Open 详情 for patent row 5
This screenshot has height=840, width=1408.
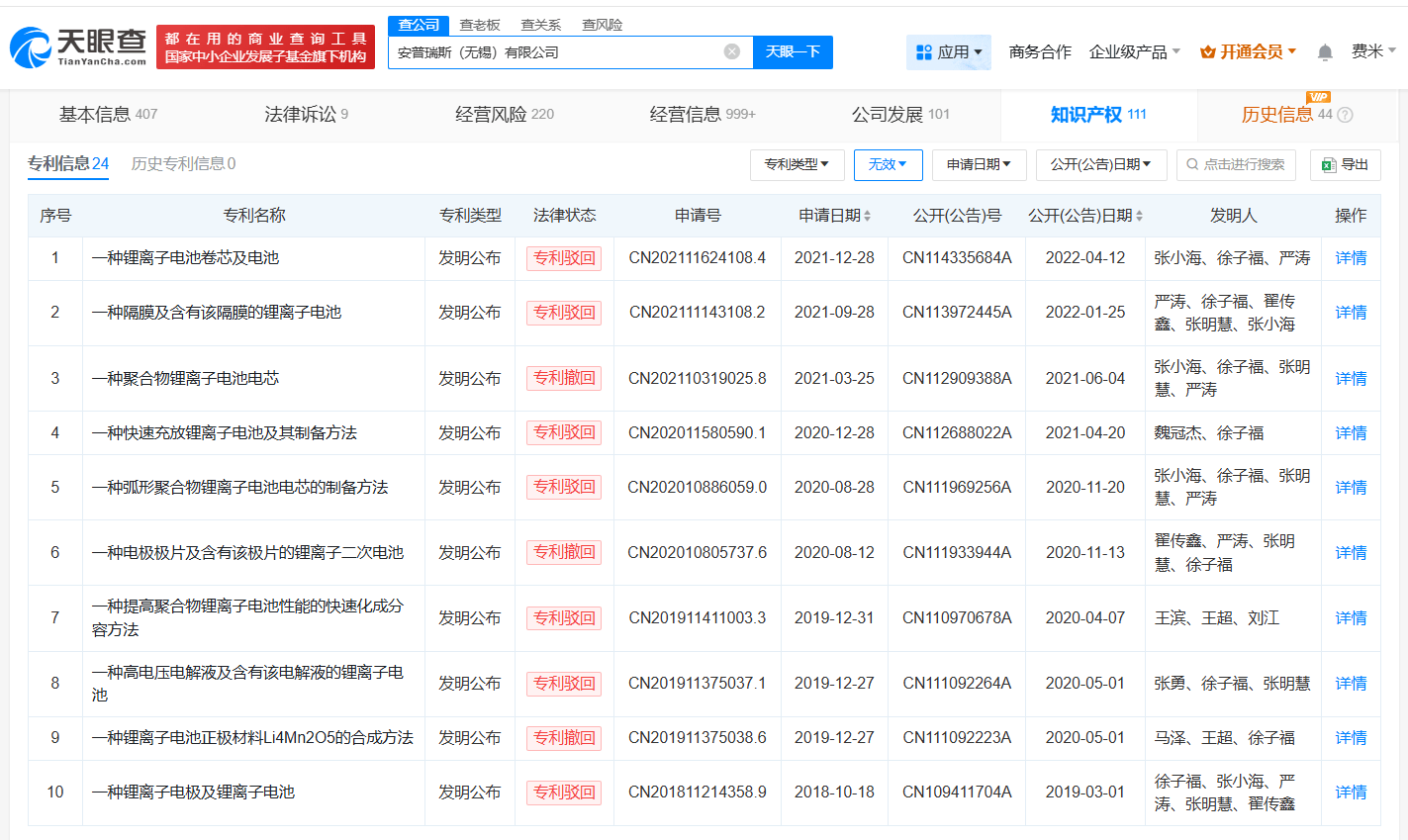pyautogui.click(x=1351, y=488)
